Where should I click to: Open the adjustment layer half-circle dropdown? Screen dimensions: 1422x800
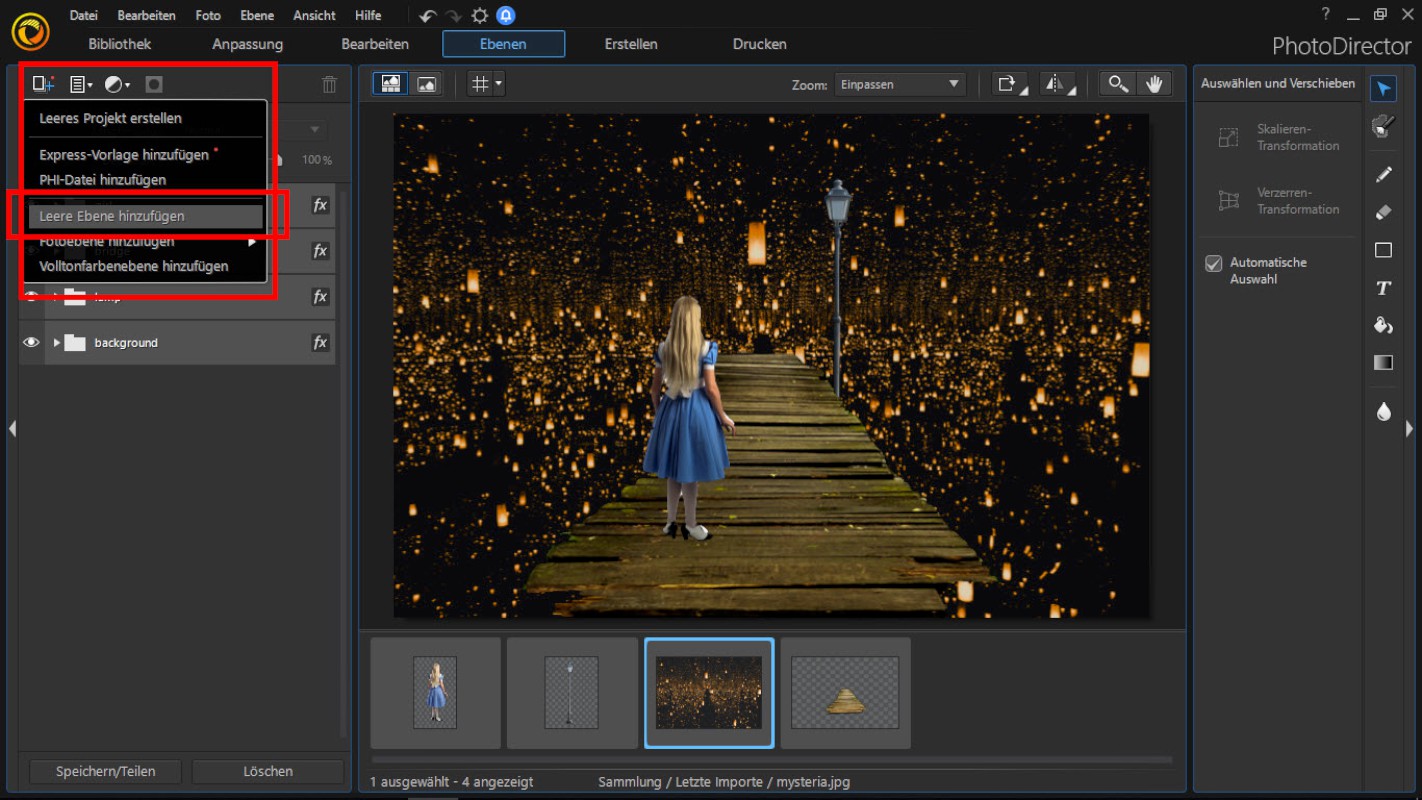[118, 85]
